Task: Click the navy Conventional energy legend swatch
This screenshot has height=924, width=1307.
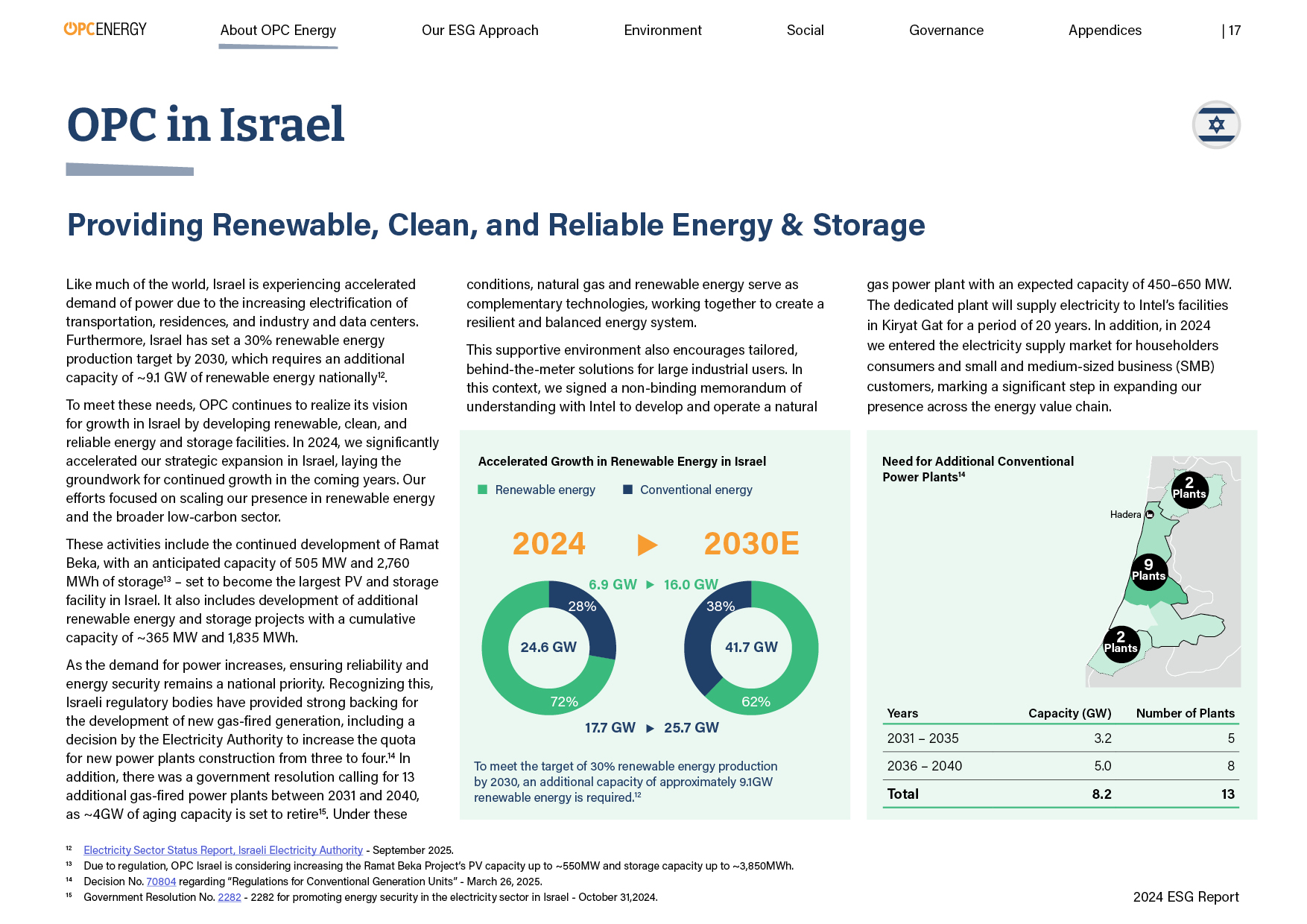Action: coord(627,490)
